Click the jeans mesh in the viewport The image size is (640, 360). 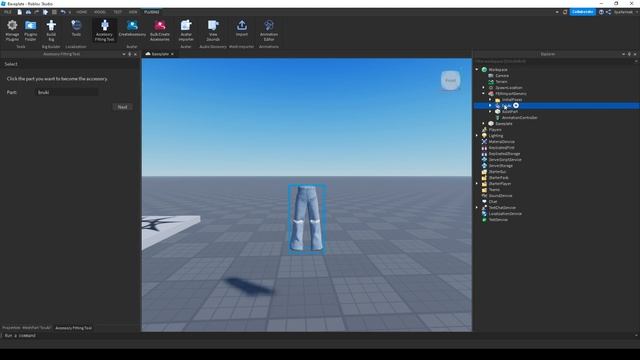click(x=307, y=218)
